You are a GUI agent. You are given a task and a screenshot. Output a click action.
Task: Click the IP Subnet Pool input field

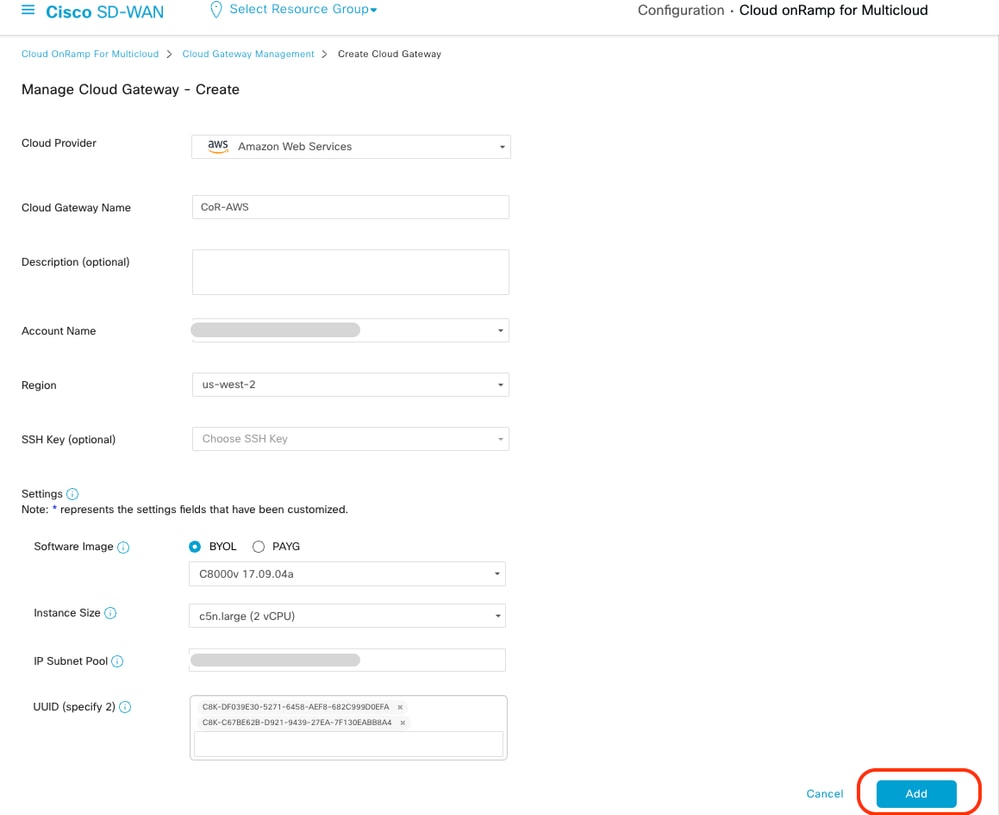click(x=347, y=660)
